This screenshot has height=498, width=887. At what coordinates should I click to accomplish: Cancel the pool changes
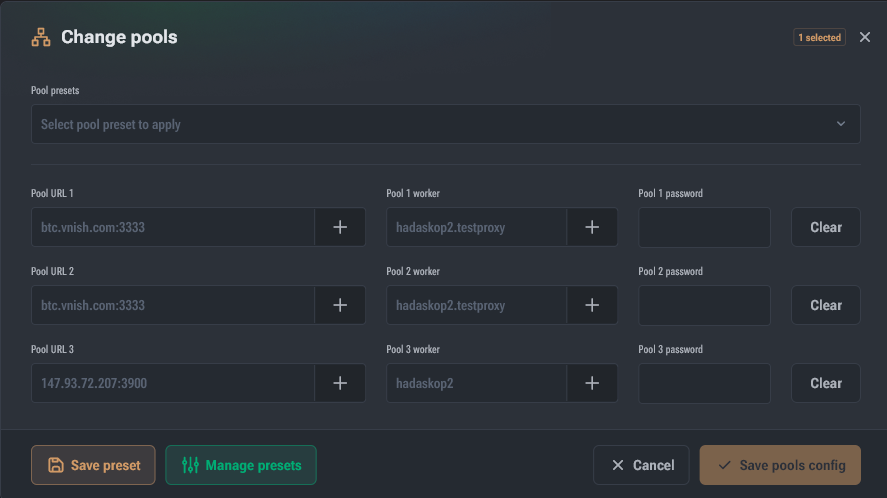pos(641,465)
